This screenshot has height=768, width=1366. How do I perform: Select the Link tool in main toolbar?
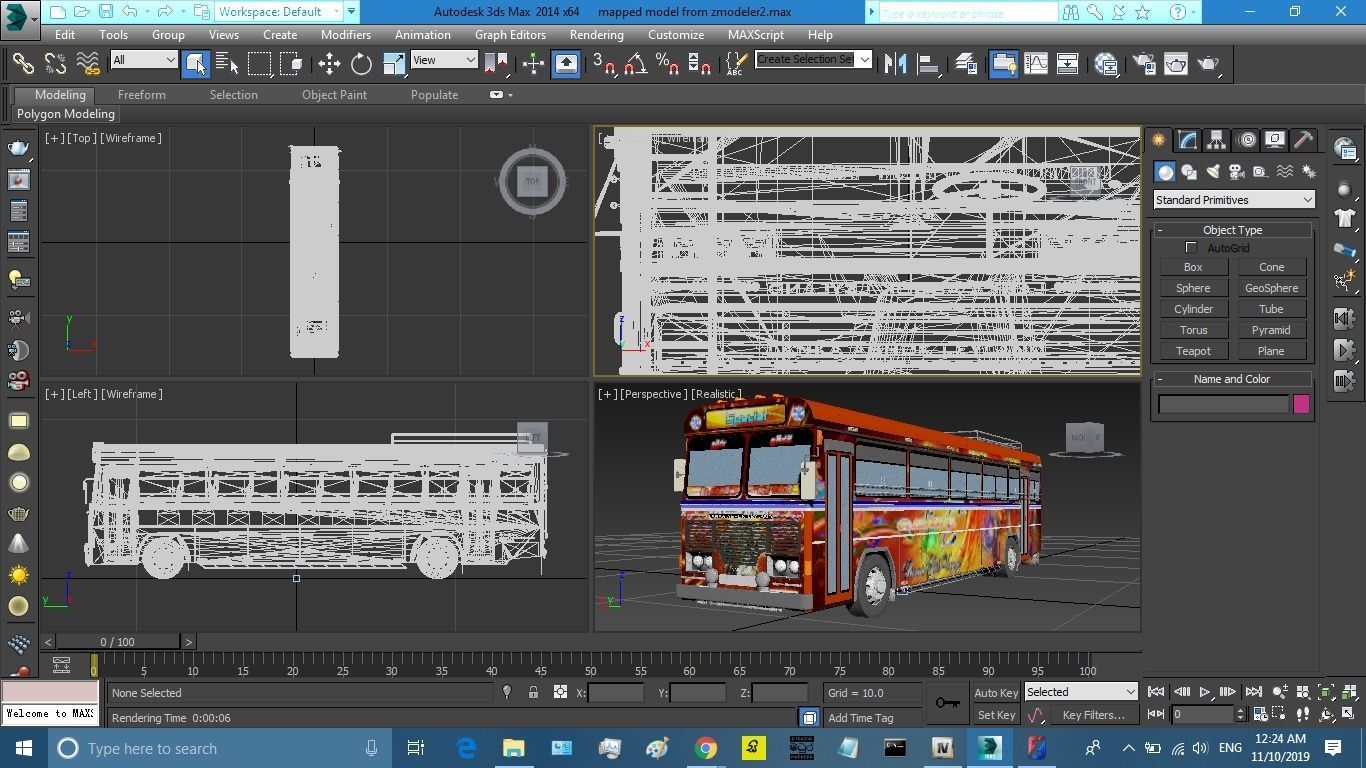[23, 64]
